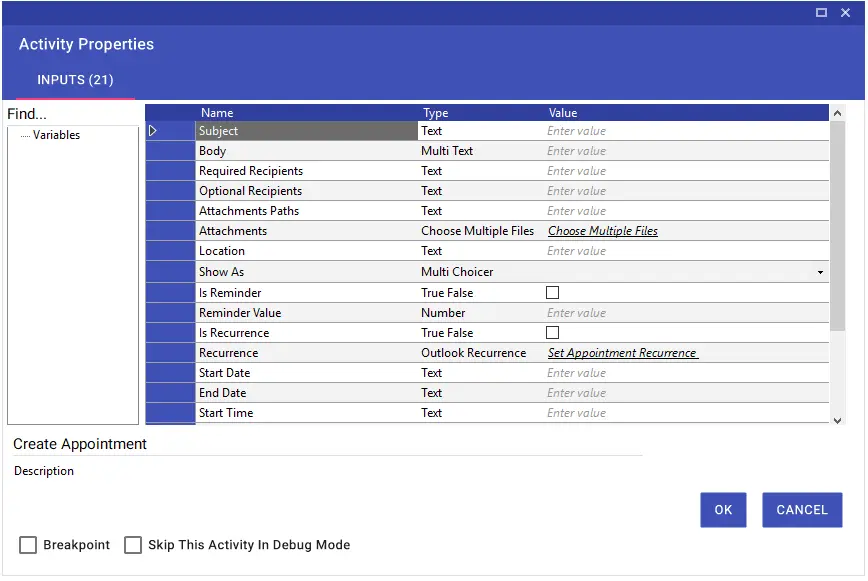The width and height of the screenshot is (868, 581).
Task: Select the Location name cell
Action: pyautogui.click(x=307, y=251)
